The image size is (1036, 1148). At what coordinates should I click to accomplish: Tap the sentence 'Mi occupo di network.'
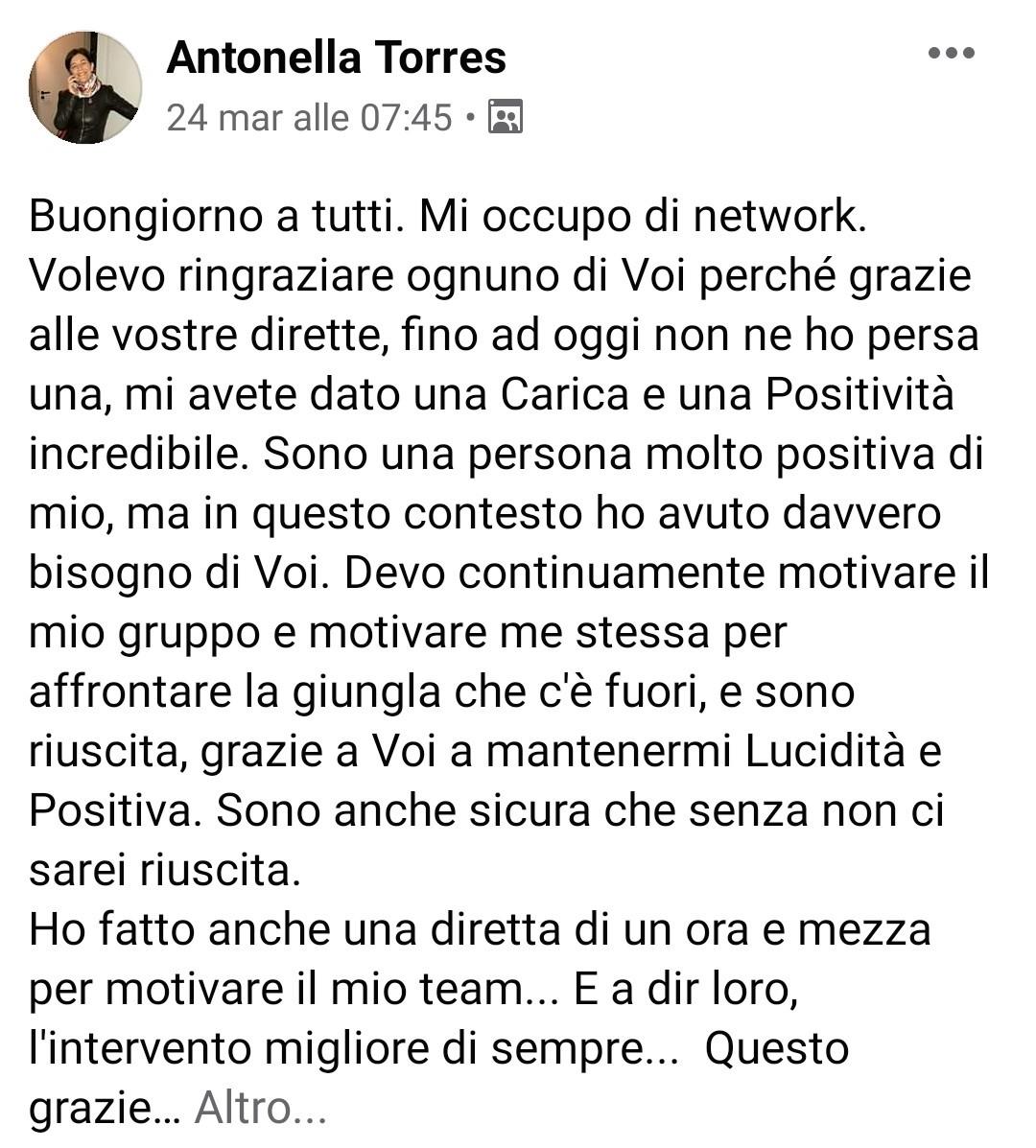coord(643,218)
